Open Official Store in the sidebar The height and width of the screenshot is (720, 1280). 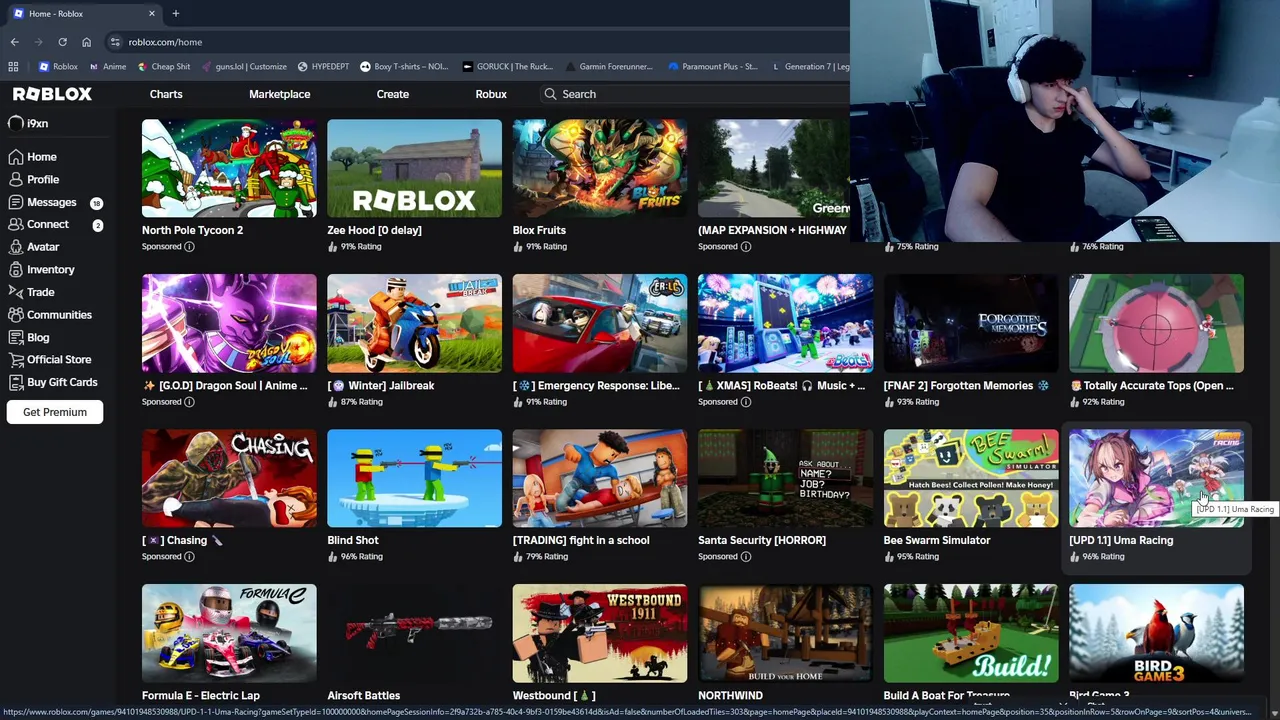pyautogui.click(x=49, y=360)
